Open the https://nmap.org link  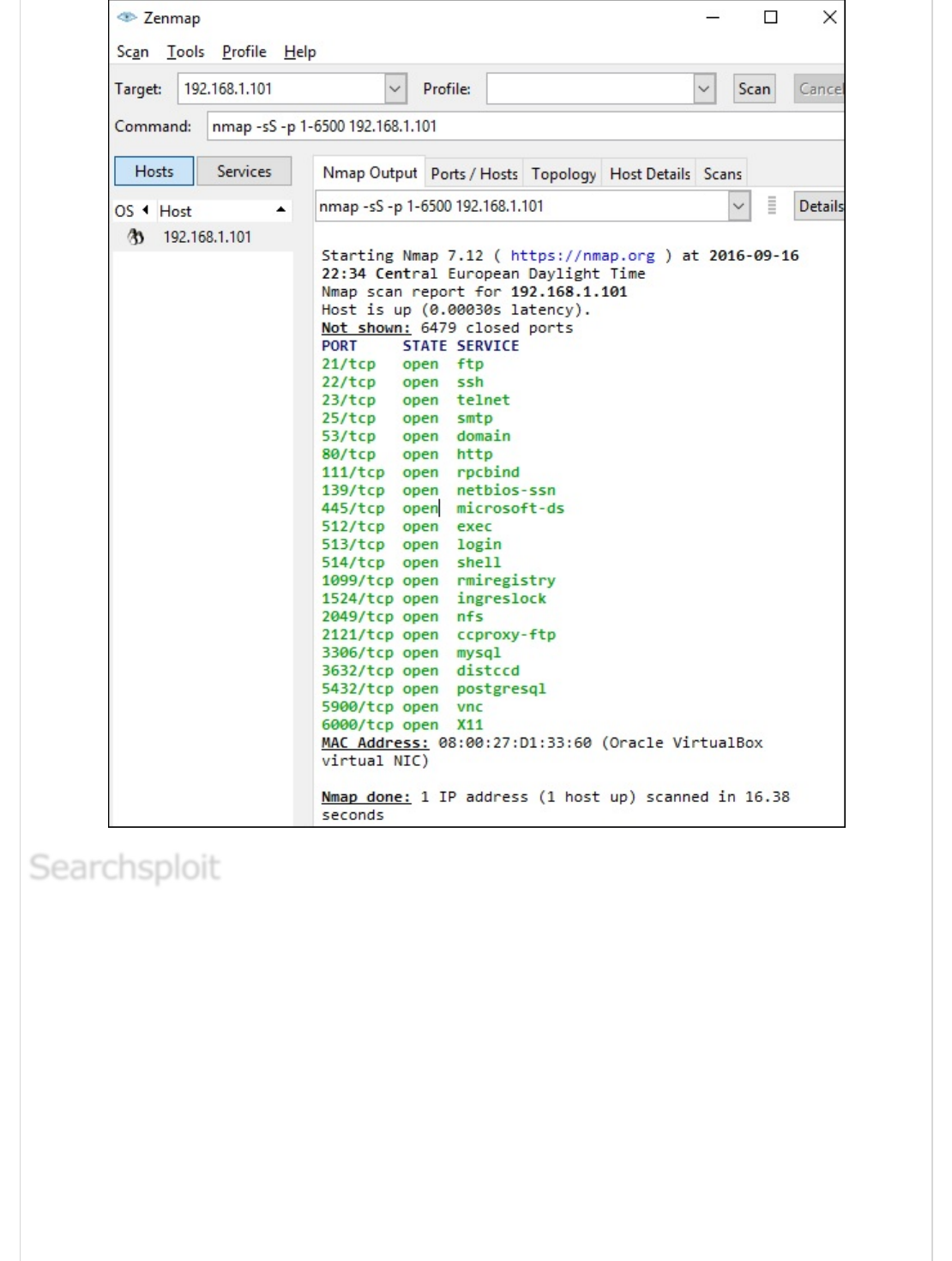582,256
